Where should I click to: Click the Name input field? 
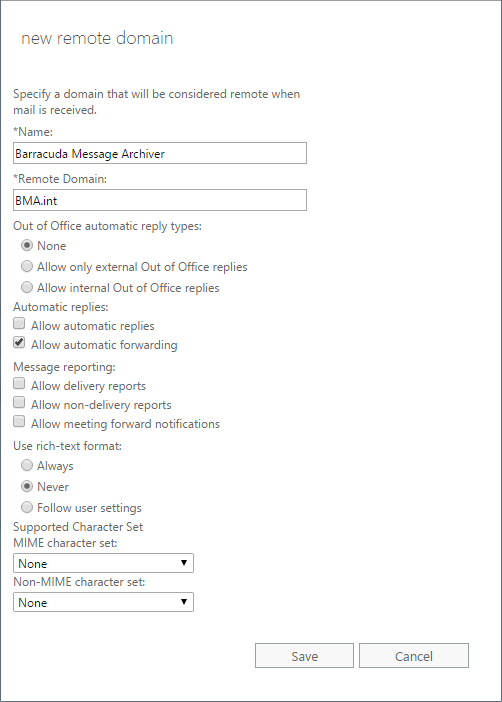pyautogui.click(x=160, y=153)
